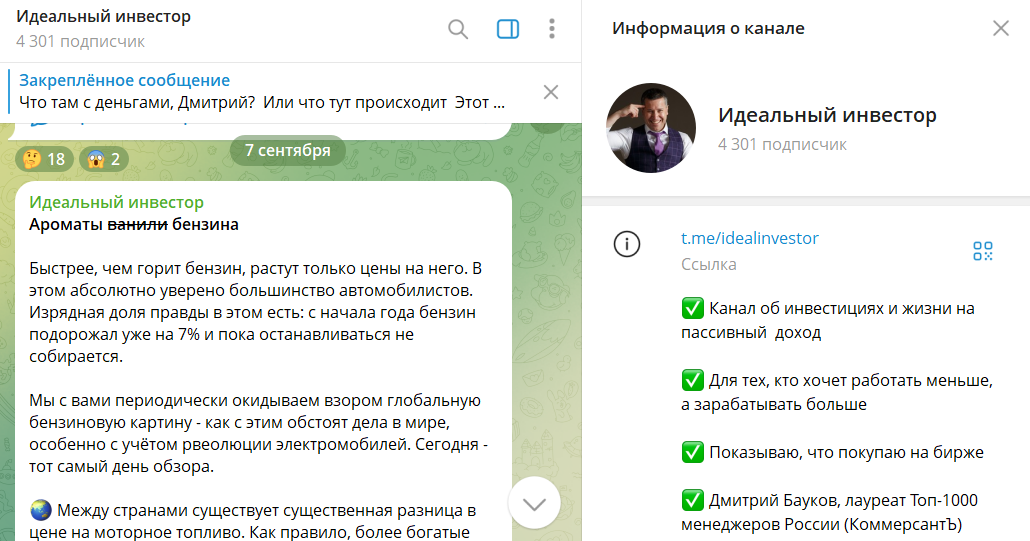The width and height of the screenshot is (1030, 541).
Task: Click the Ароматы ванили бензина post headline
Action: click(x=134, y=224)
